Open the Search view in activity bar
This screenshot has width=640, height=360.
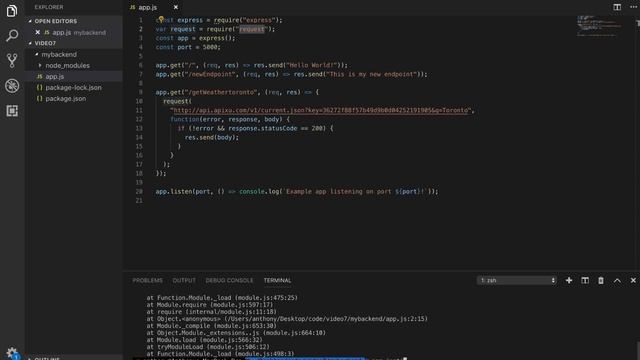pos(12,36)
